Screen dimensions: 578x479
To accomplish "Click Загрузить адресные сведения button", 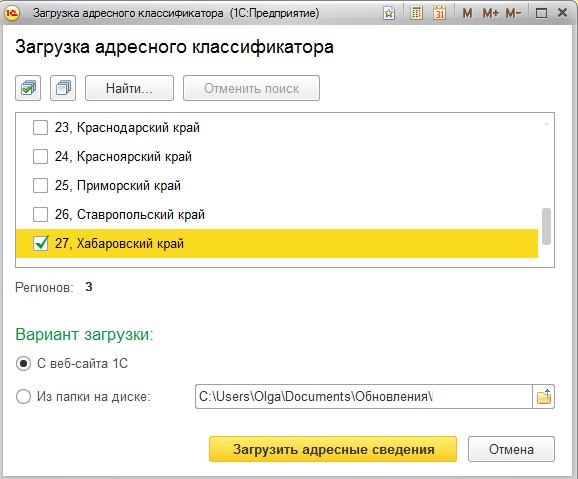I will tap(333, 449).
